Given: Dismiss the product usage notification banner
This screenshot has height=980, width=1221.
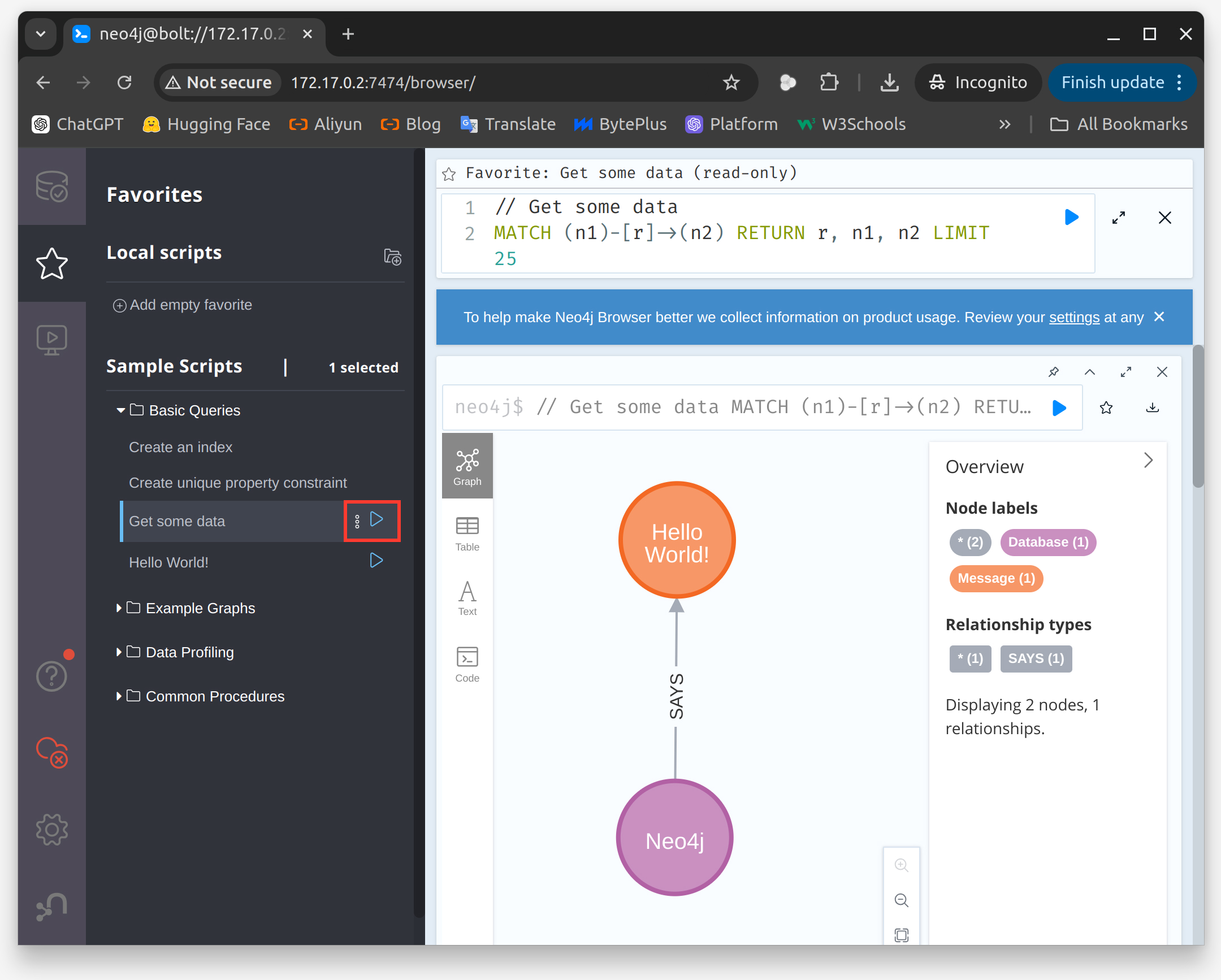Looking at the screenshot, I should click(x=1159, y=316).
